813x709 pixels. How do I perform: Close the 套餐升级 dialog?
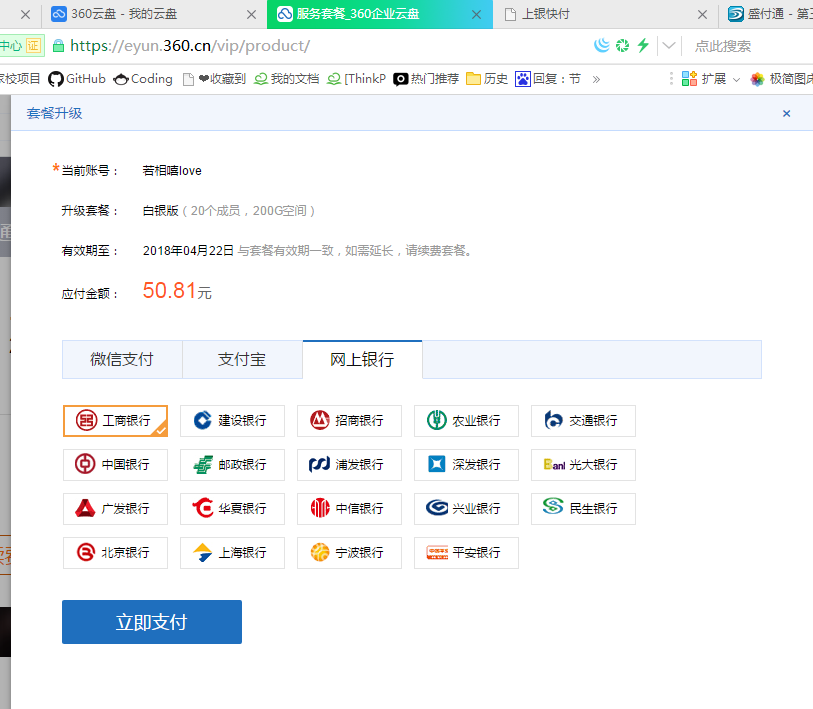pyautogui.click(x=787, y=113)
